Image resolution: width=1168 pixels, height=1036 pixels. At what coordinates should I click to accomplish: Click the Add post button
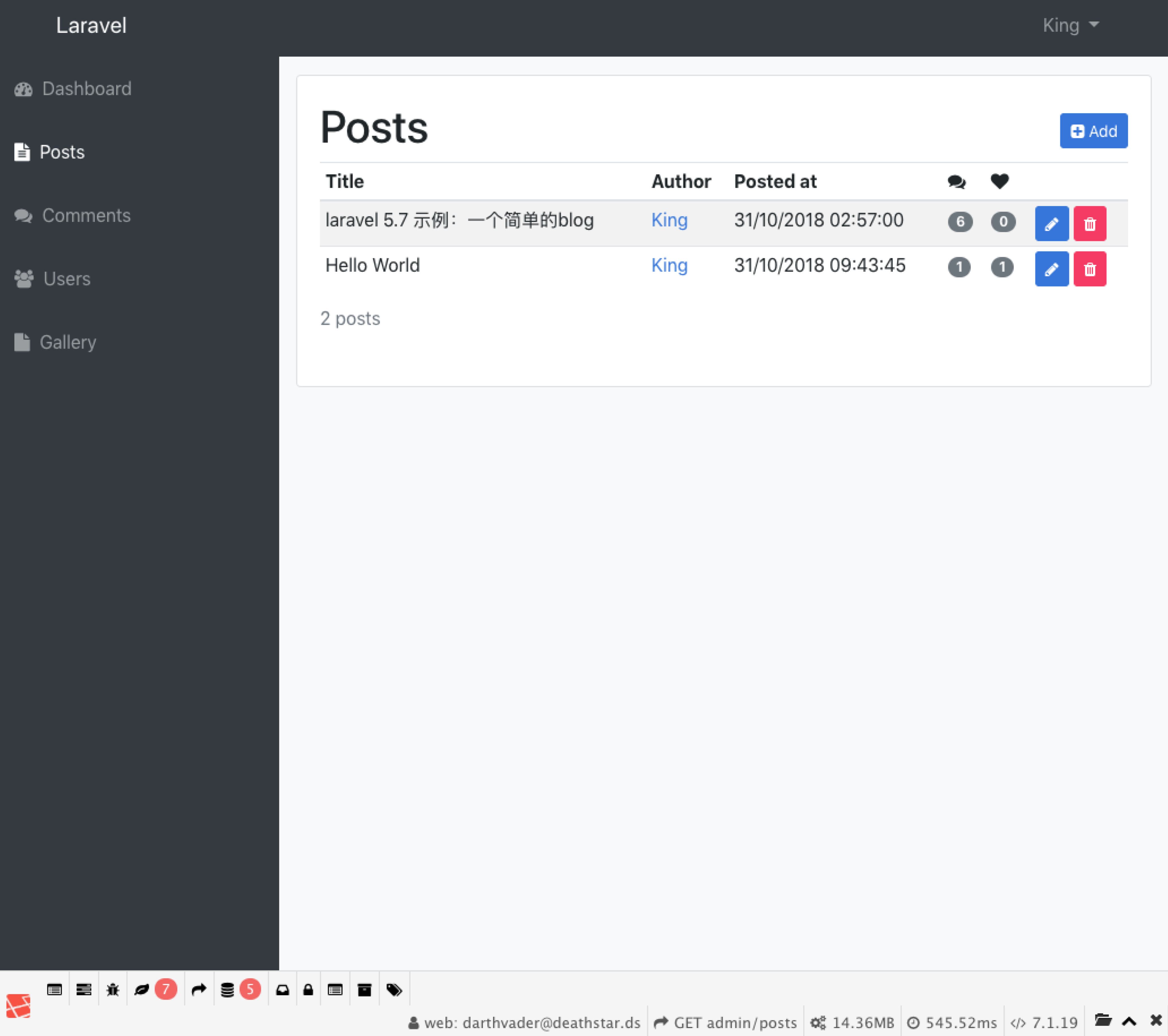1094,131
